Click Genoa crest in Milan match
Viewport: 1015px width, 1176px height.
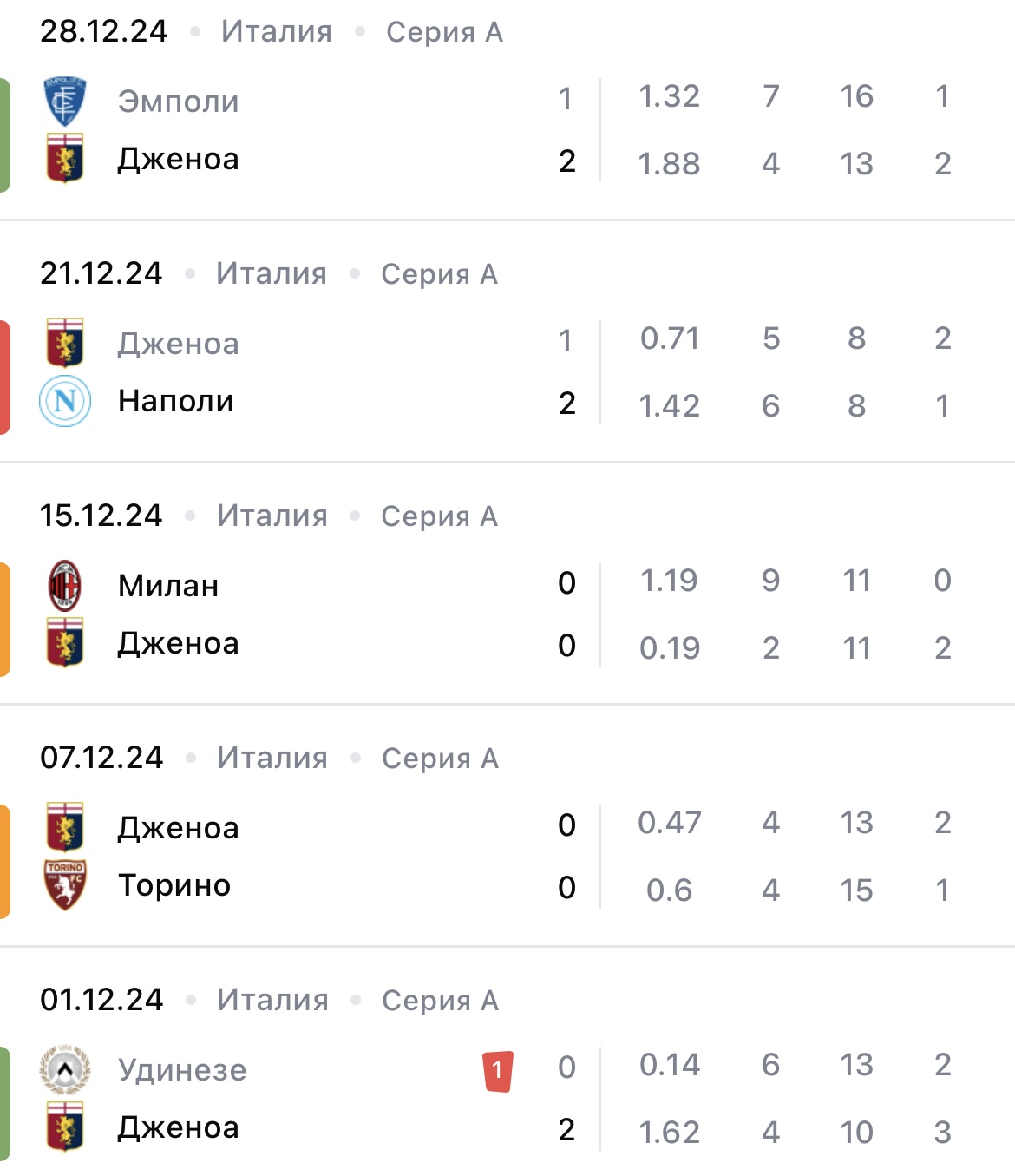[x=65, y=643]
